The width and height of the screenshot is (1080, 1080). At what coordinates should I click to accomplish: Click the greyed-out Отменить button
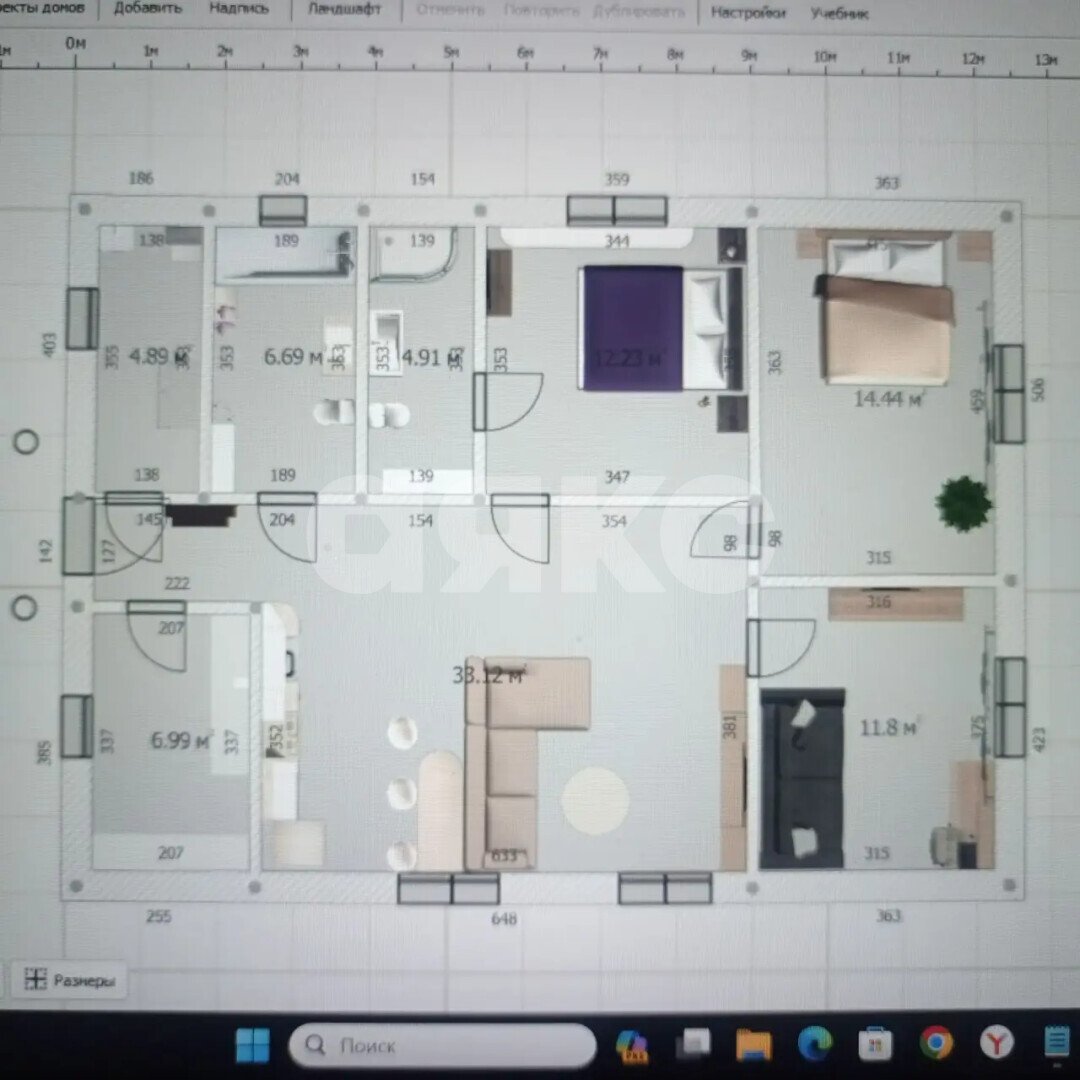(x=450, y=10)
